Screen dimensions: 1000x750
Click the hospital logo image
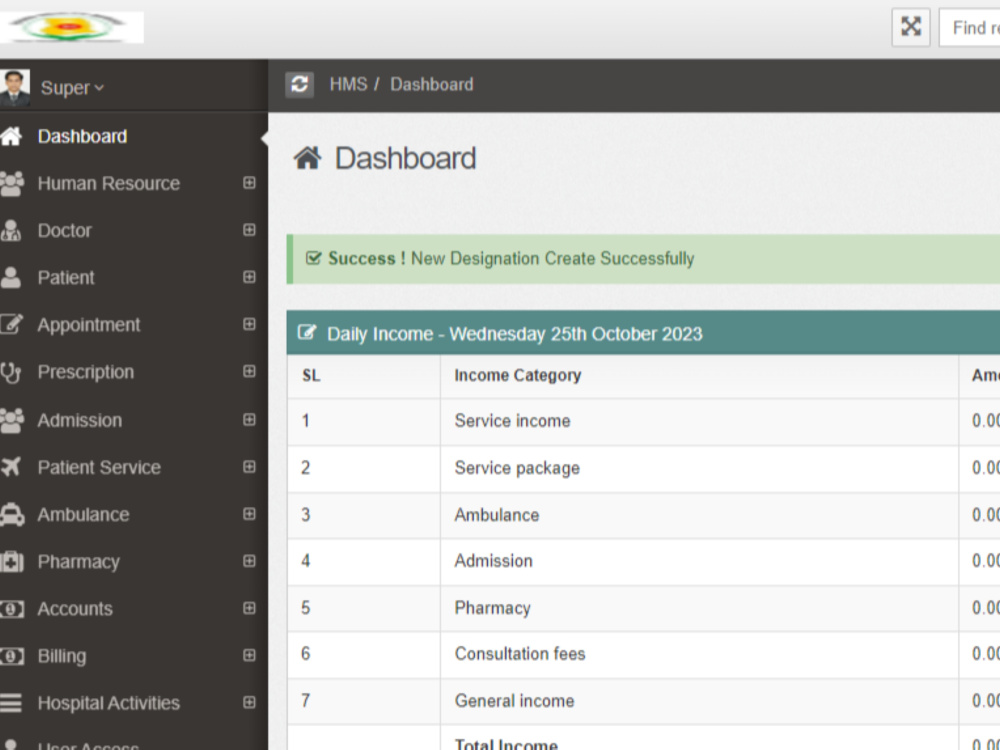tap(70, 27)
